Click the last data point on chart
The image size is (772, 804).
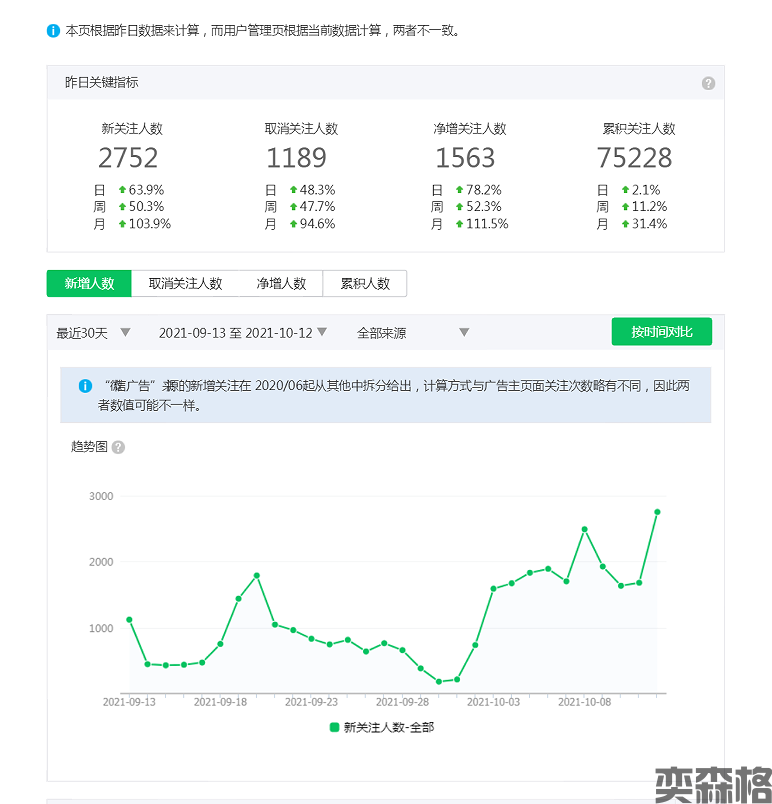(x=657, y=512)
